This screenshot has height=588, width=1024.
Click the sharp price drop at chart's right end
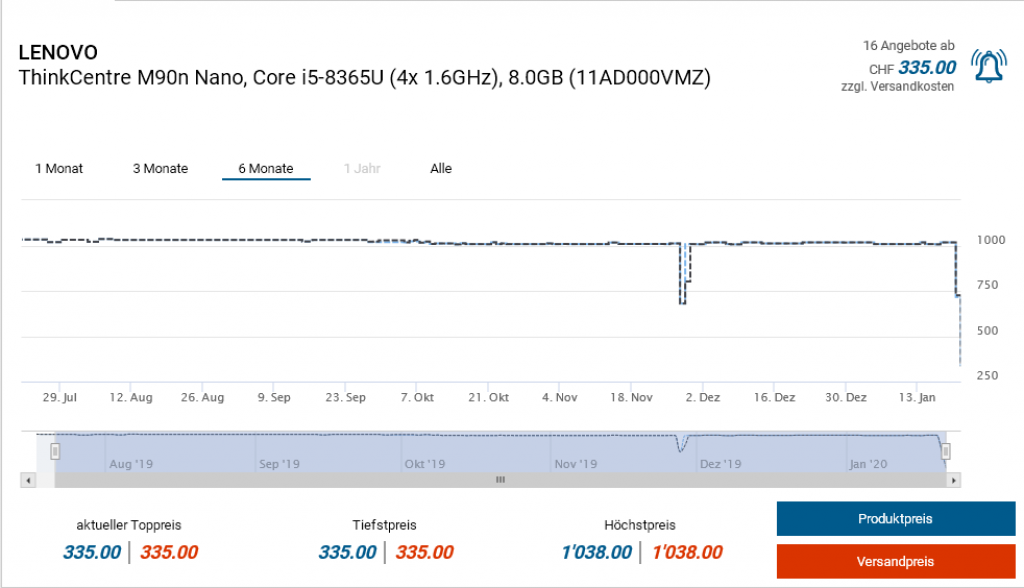[x=959, y=330]
